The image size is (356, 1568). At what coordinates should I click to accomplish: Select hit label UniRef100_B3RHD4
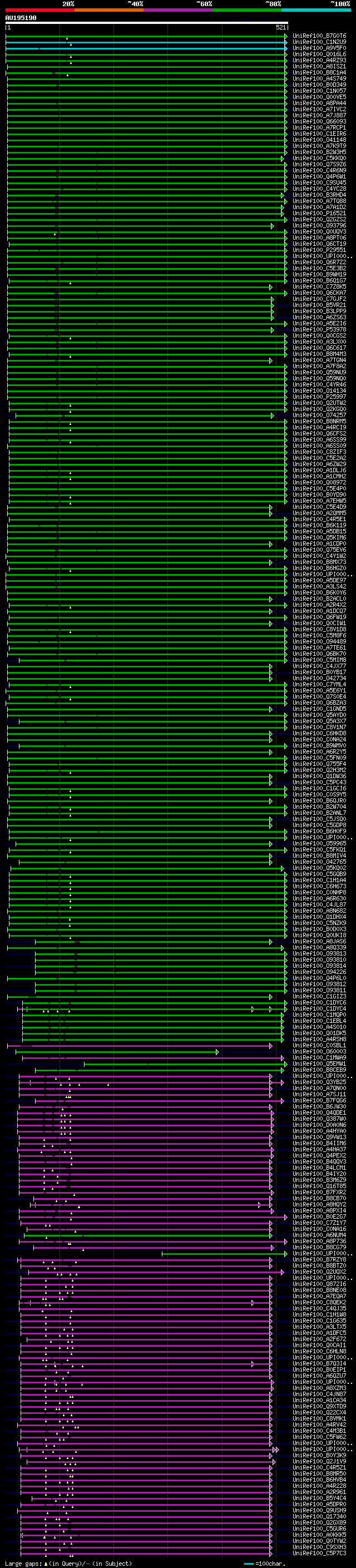point(319,195)
